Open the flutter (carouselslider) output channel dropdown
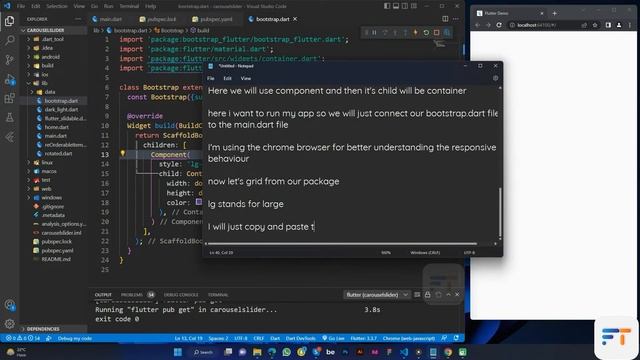The image size is (640, 360). [x=377, y=294]
